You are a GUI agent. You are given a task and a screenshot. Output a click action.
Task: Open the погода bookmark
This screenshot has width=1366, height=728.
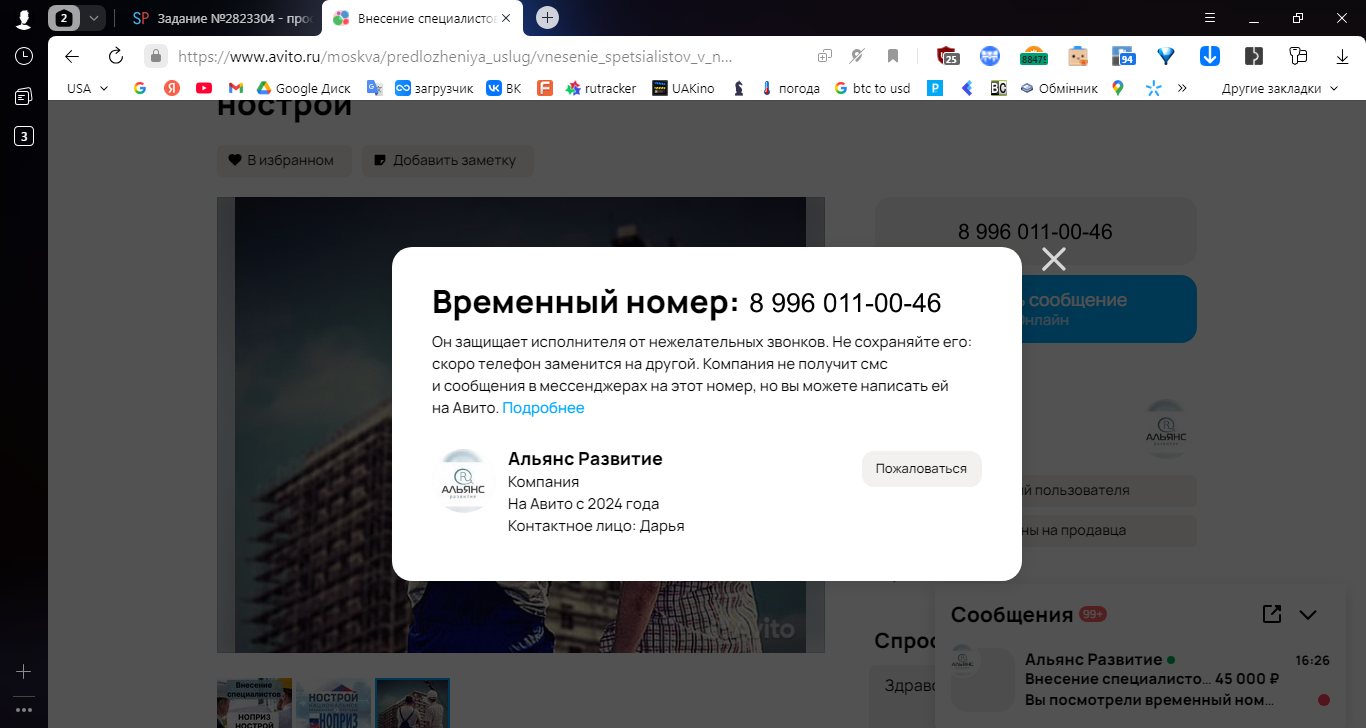(790, 88)
